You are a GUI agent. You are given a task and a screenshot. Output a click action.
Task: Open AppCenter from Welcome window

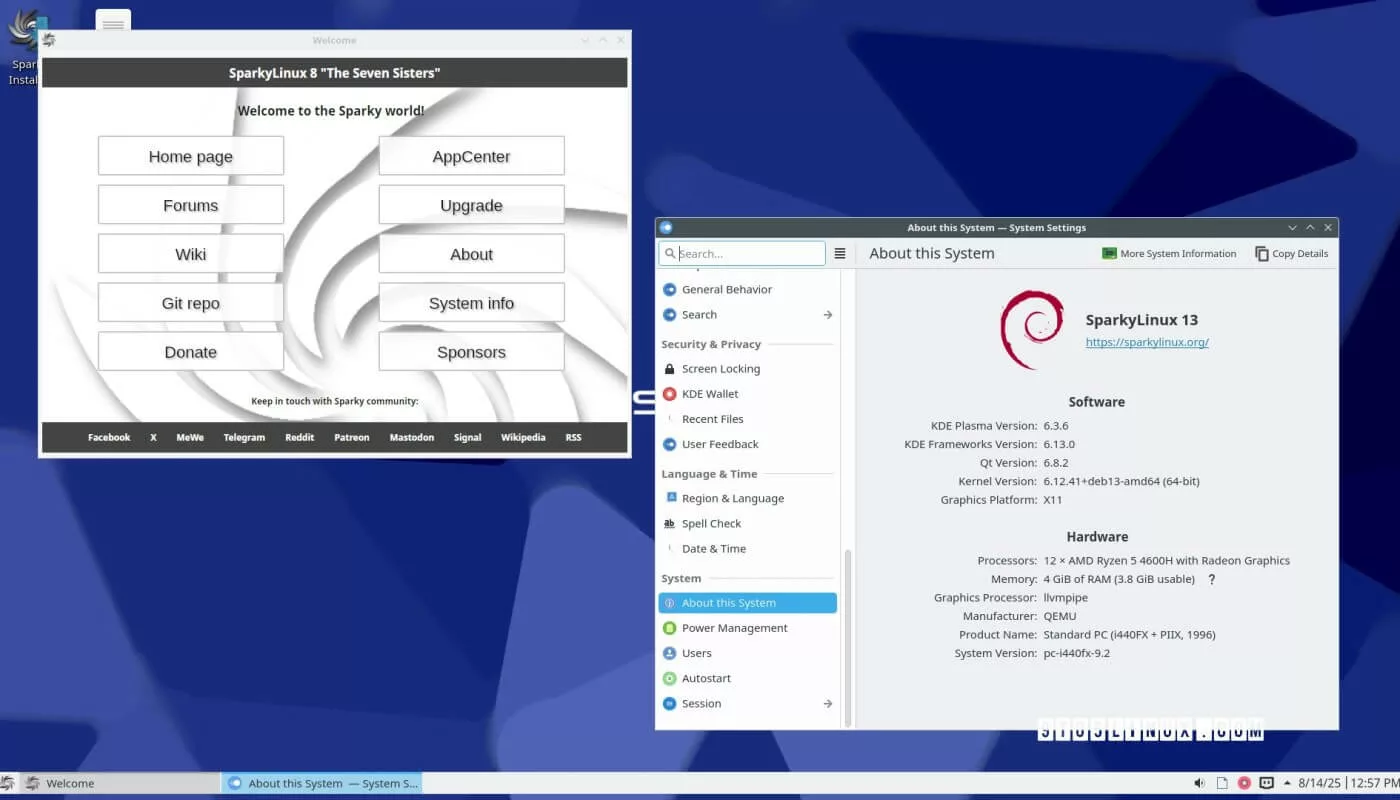[x=471, y=156]
